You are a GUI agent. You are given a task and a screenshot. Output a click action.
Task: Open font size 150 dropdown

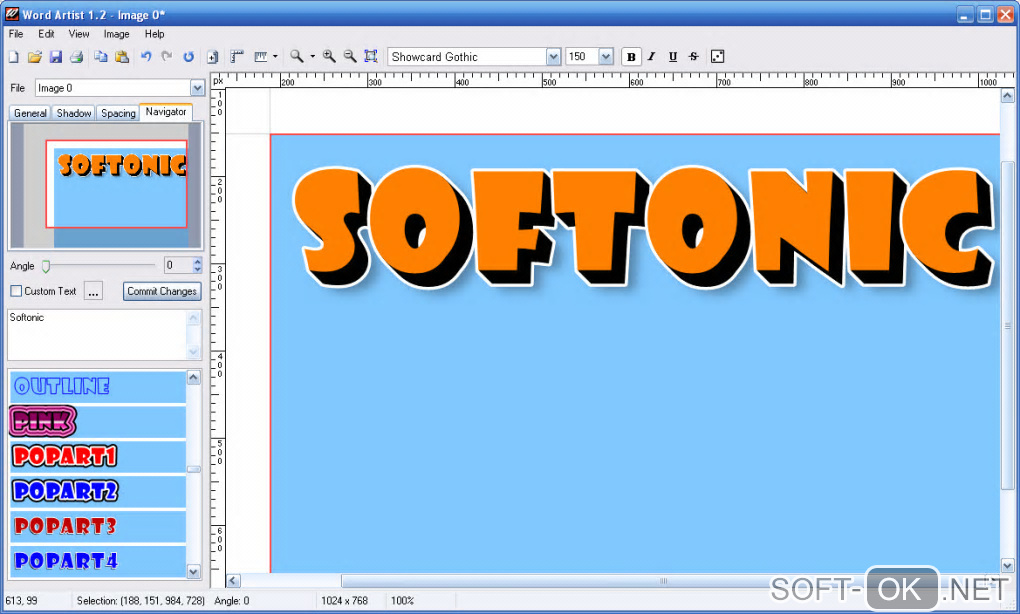pos(606,57)
